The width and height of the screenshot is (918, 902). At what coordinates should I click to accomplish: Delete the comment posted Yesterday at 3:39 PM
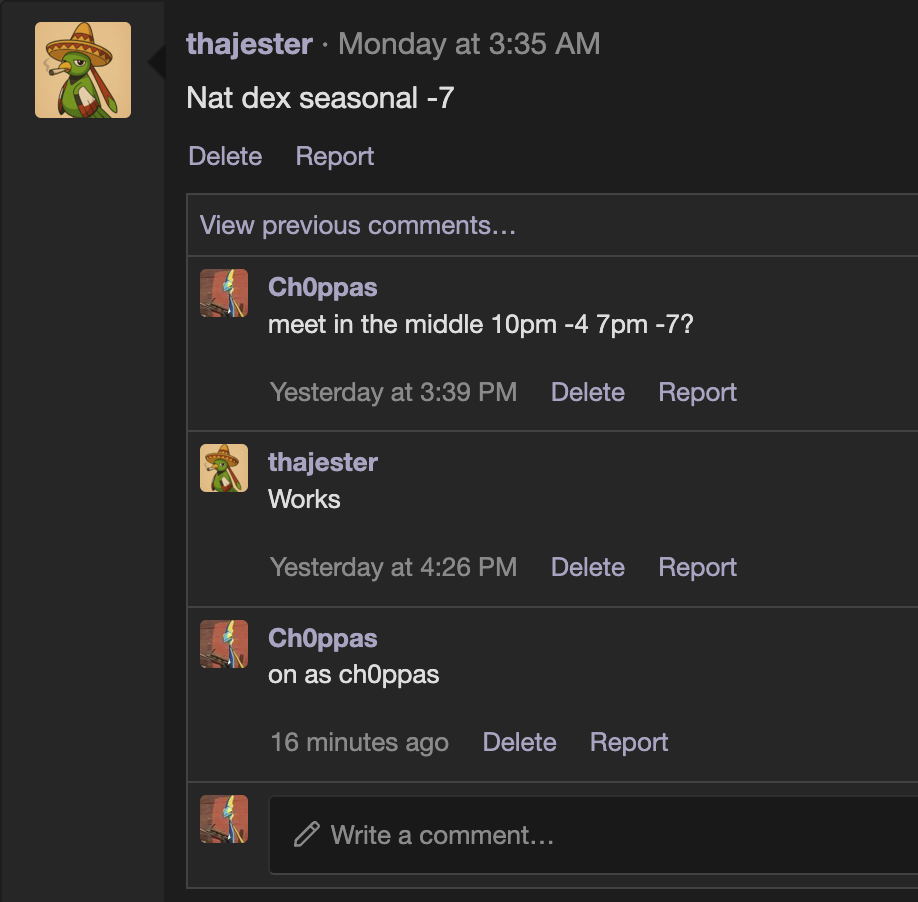click(x=588, y=392)
